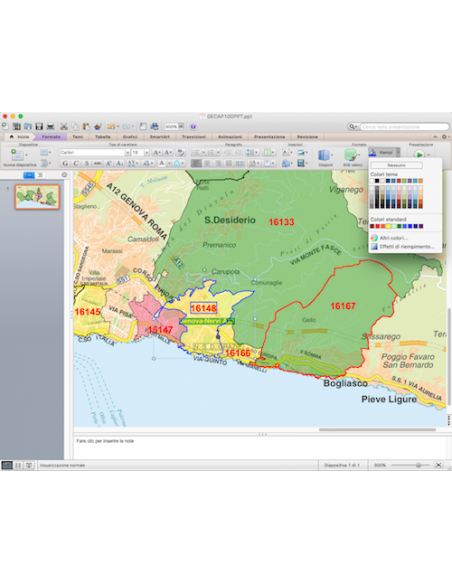Click the Nuova diapositiva icon
This screenshot has height=584, width=452.
coord(17,154)
